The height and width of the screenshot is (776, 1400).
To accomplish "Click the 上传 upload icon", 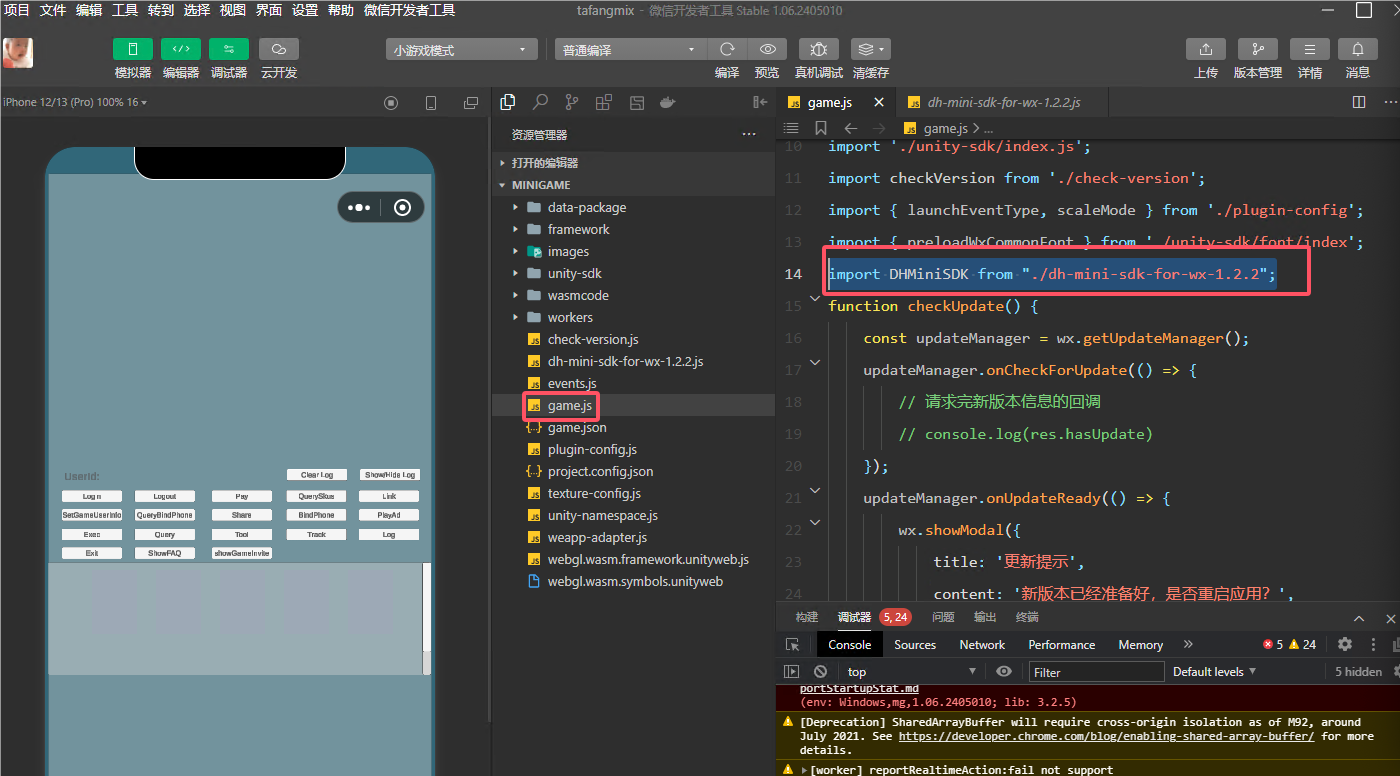I will (1206, 49).
